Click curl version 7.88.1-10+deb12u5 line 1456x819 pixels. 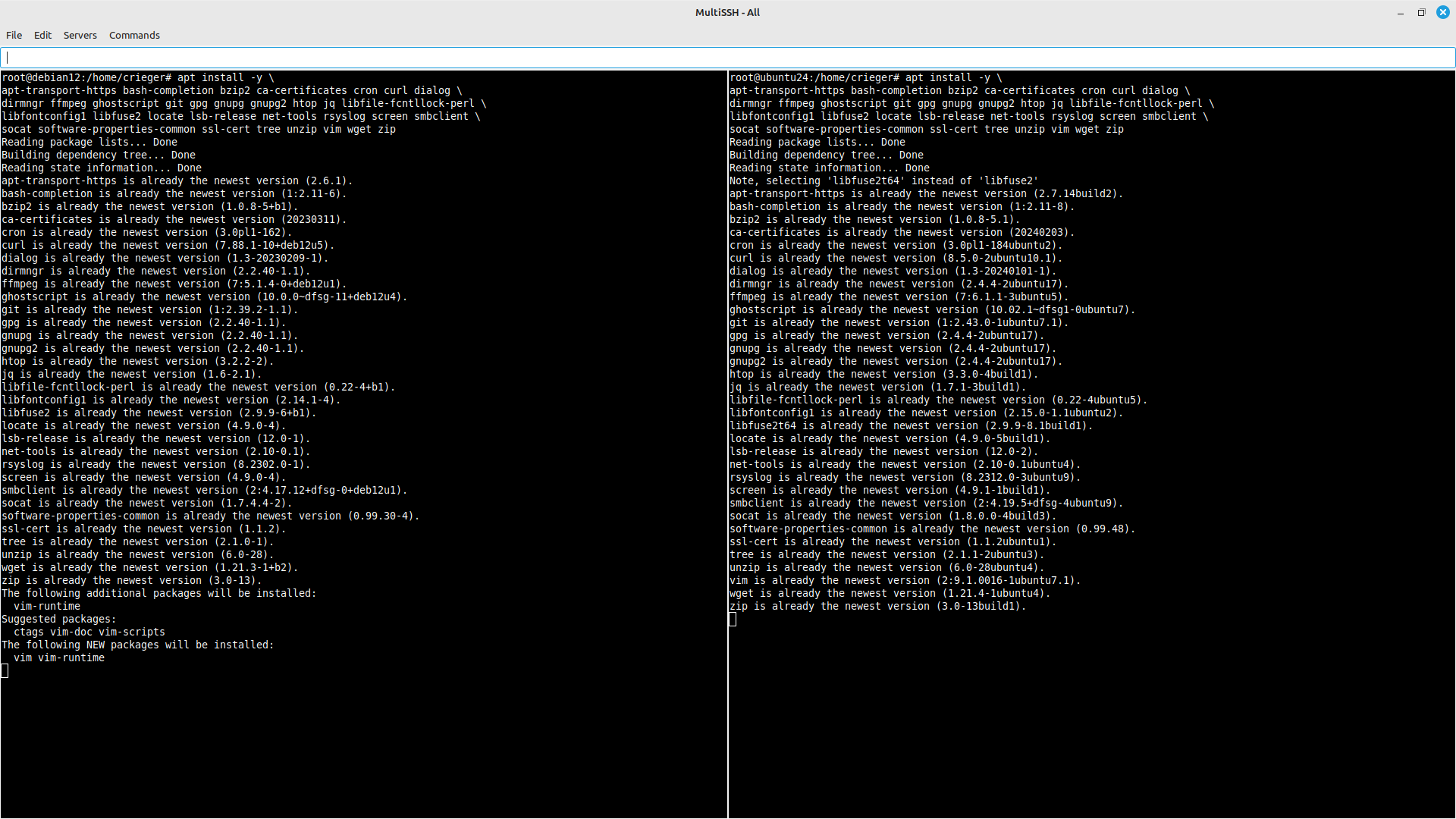click(168, 245)
